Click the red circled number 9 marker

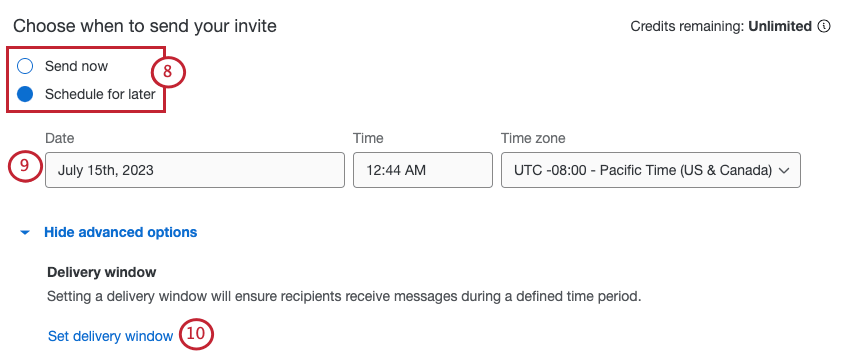tap(25, 166)
